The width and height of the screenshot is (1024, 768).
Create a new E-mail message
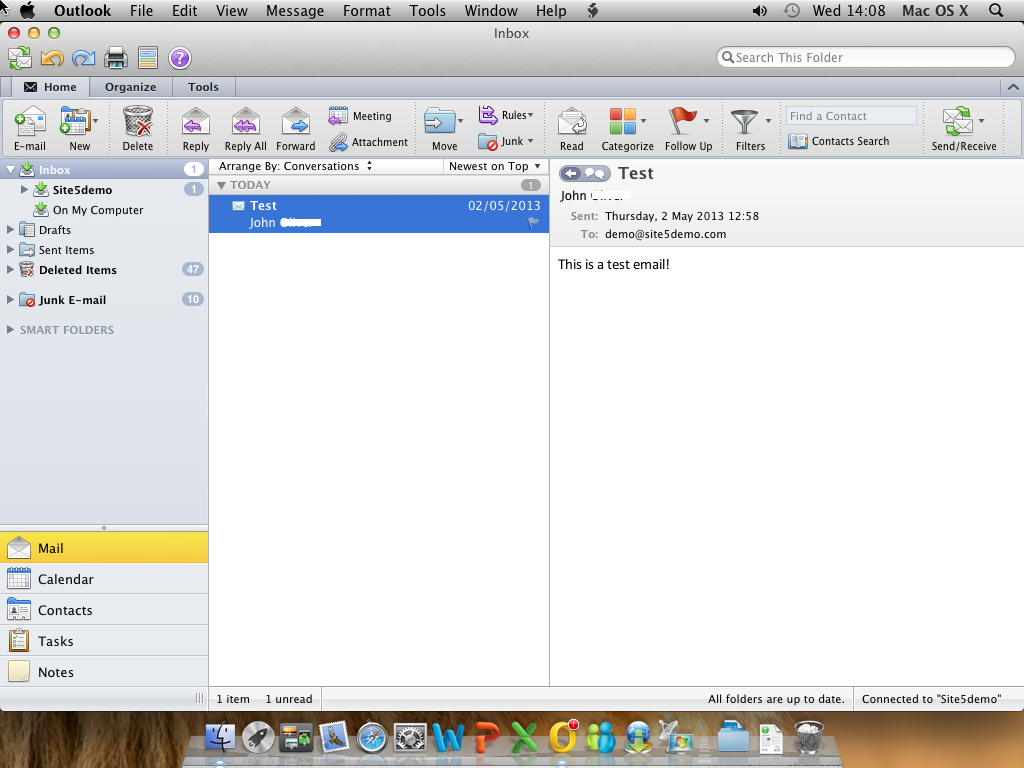pyautogui.click(x=30, y=129)
